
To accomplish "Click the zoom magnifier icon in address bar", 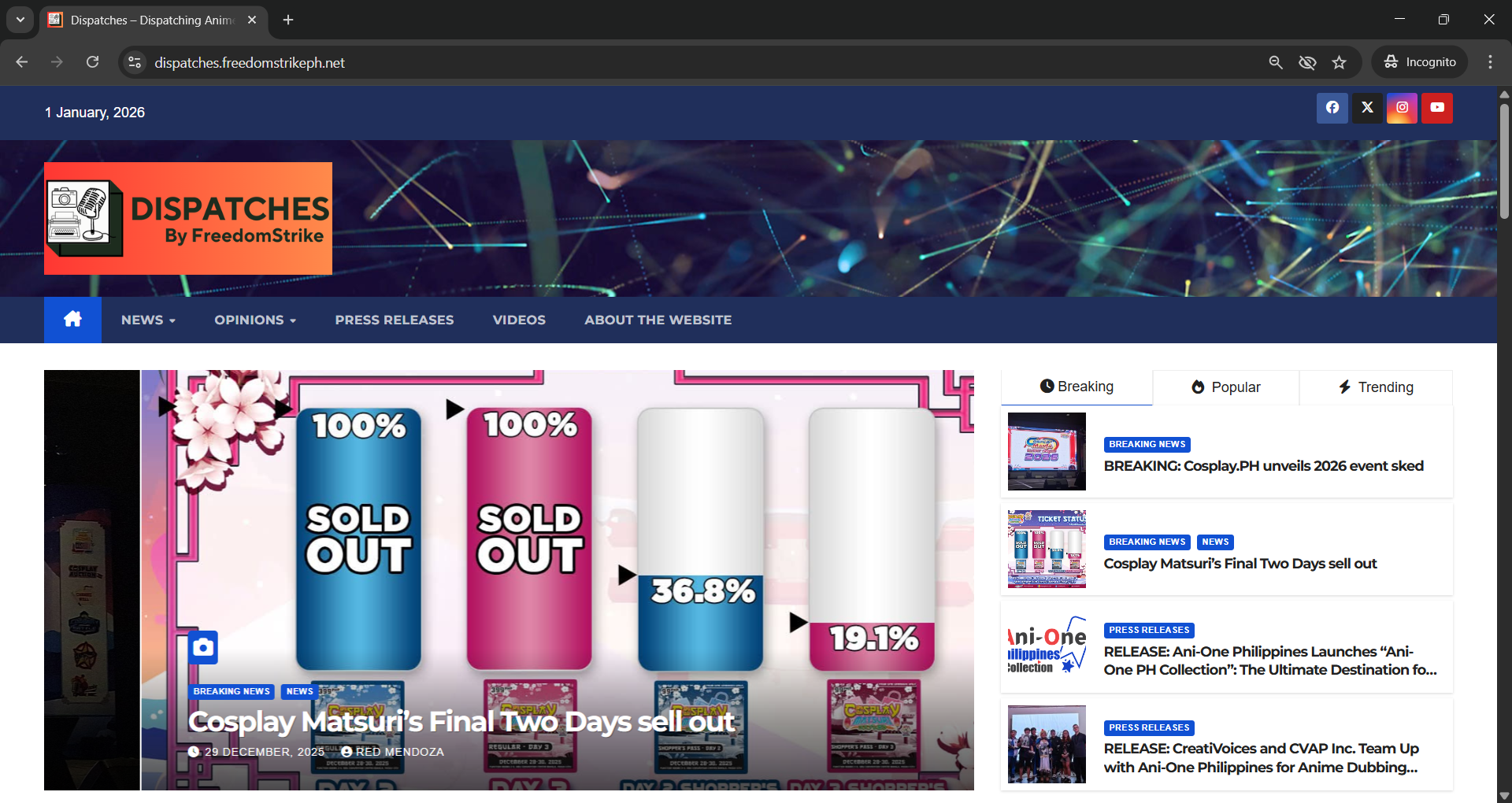I will tap(1276, 62).
